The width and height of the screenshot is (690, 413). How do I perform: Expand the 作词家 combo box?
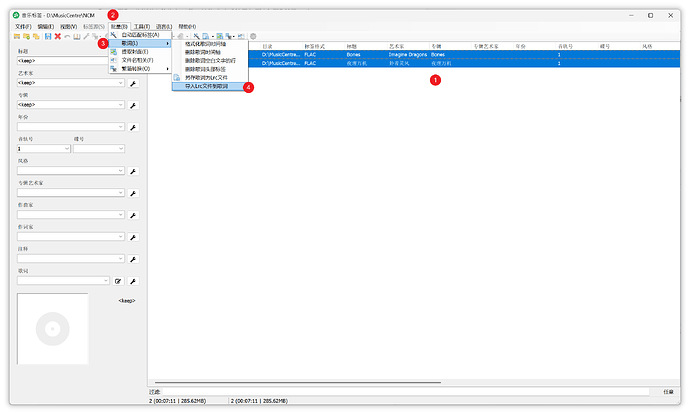[x=121, y=237]
